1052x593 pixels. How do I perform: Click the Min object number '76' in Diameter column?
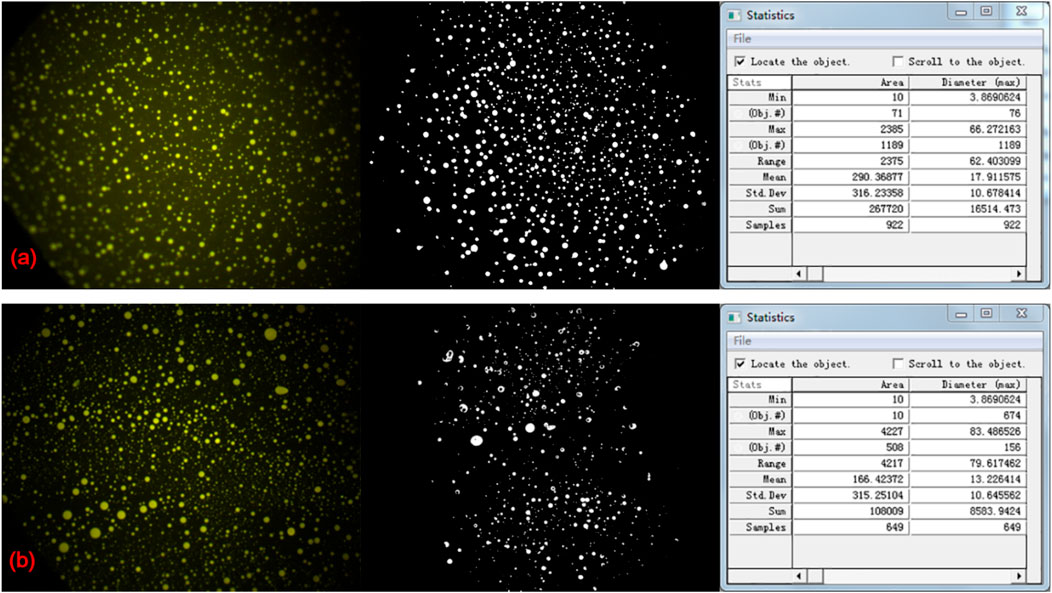[1014, 113]
